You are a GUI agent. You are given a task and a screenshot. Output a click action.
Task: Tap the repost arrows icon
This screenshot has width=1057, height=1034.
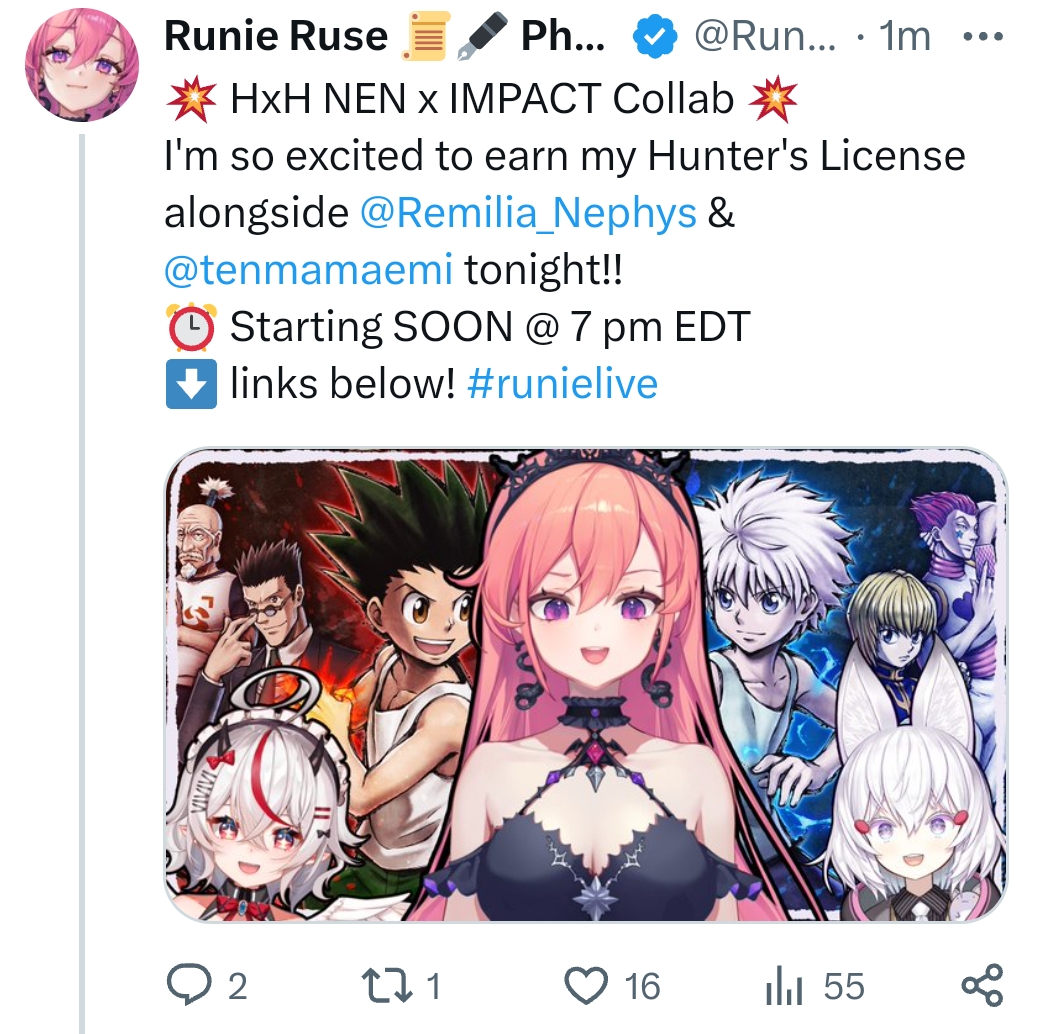387,985
